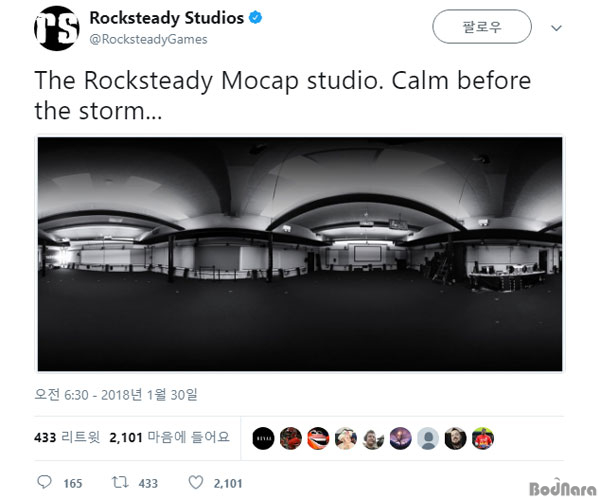Viewport: 600px width, 499px height.
Task: Open the @RocksteadyGames handle link
Action: click(148, 39)
